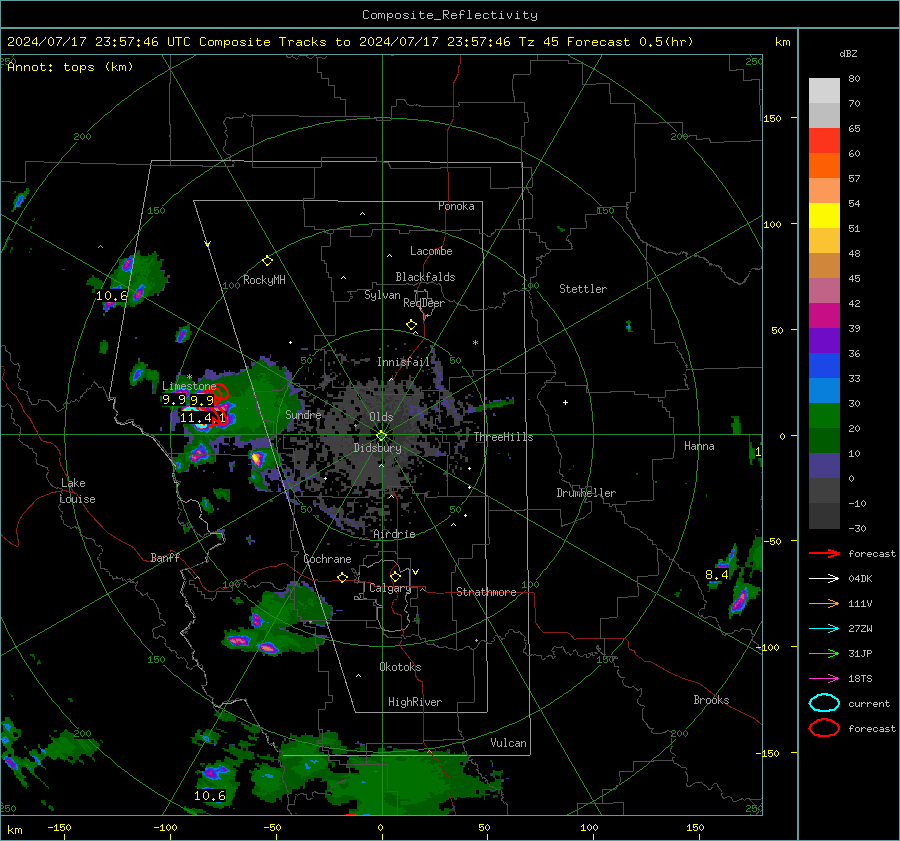Click the Sylvan label
Image resolution: width=900 pixels, height=841 pixels.
382,295
